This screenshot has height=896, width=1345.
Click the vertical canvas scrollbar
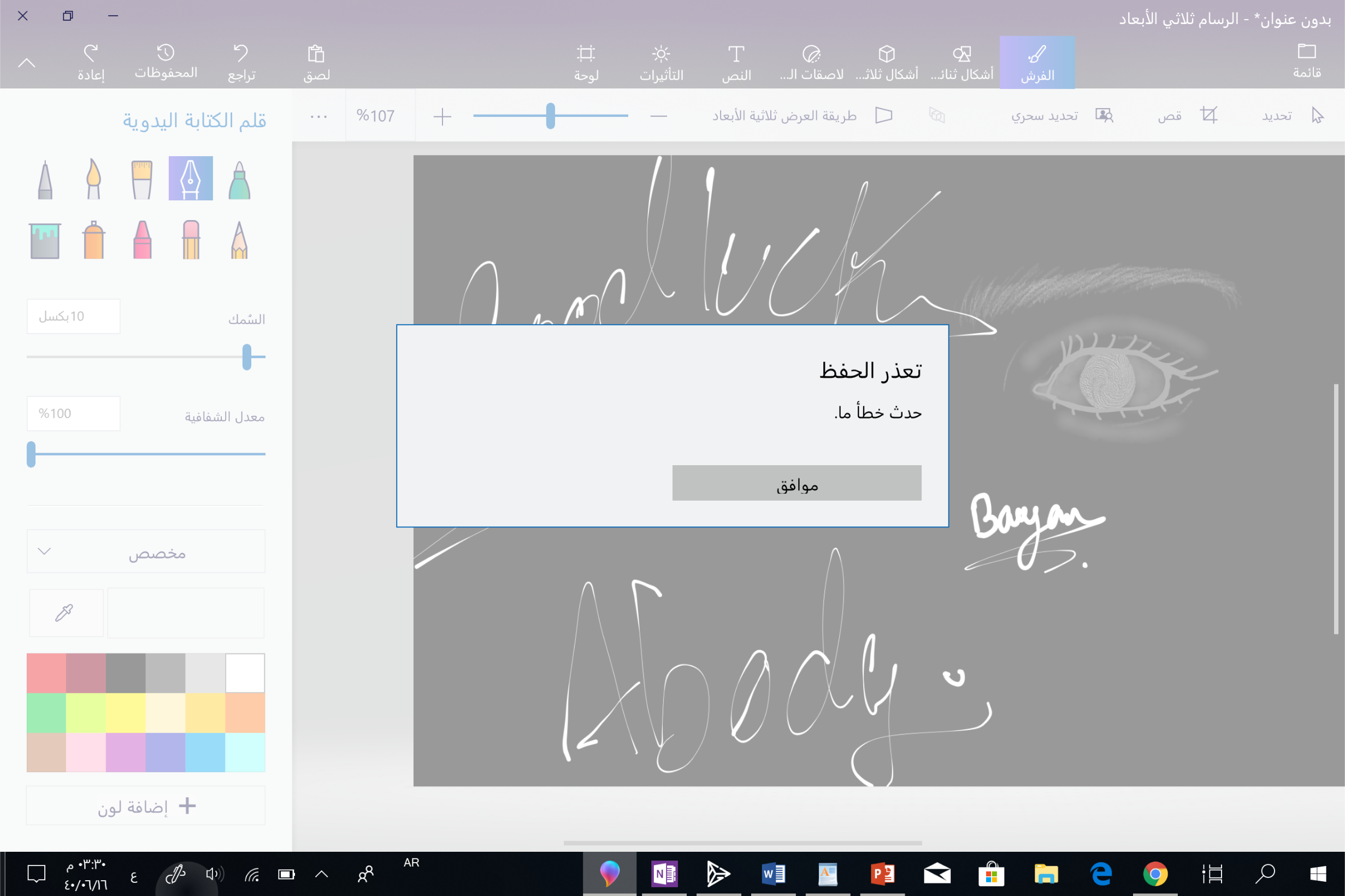point(1336,508)
